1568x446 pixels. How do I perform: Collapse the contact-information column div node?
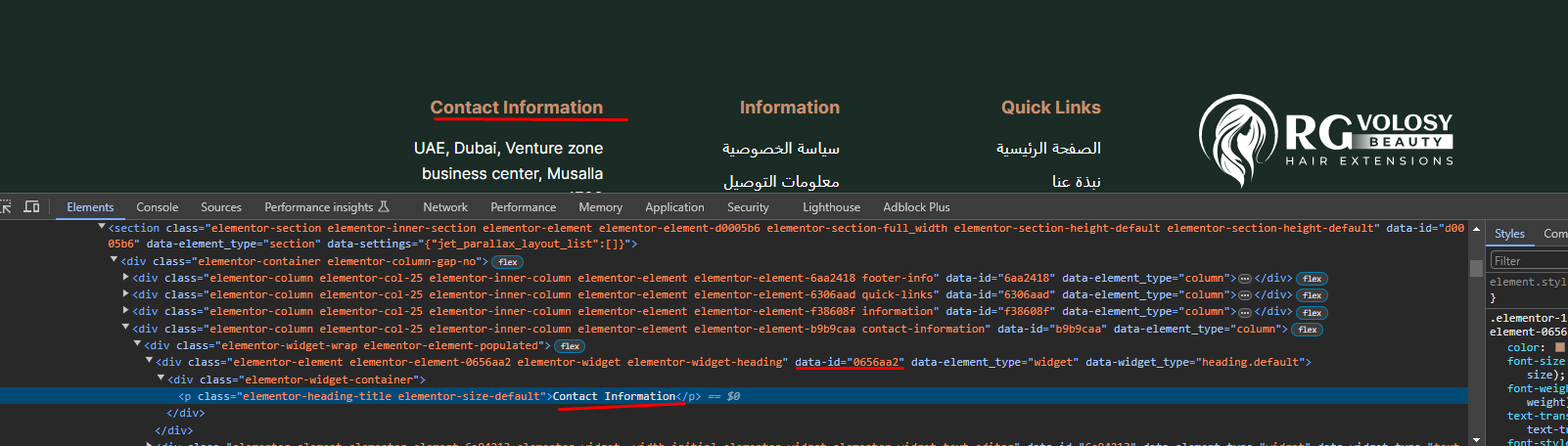(125, 328)
